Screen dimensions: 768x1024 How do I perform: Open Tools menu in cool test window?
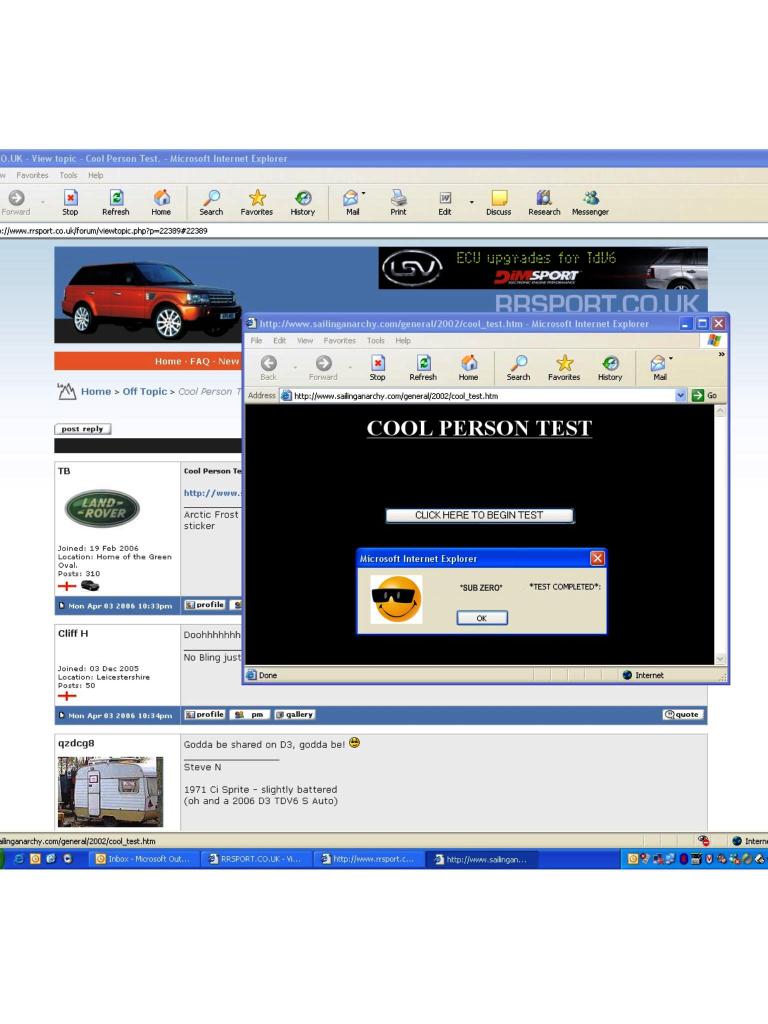coord(376,340)
